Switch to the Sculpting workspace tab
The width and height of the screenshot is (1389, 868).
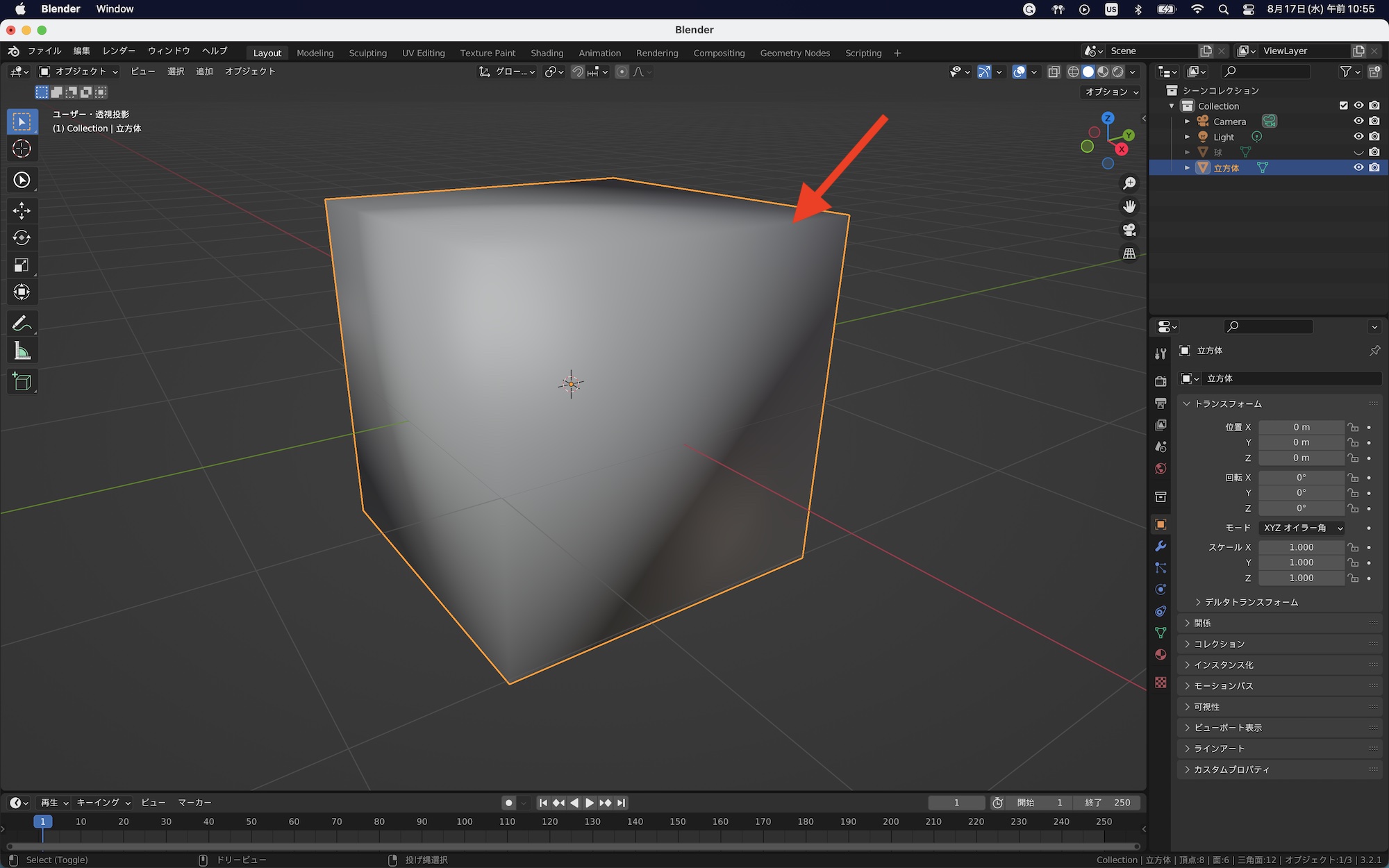367,53
